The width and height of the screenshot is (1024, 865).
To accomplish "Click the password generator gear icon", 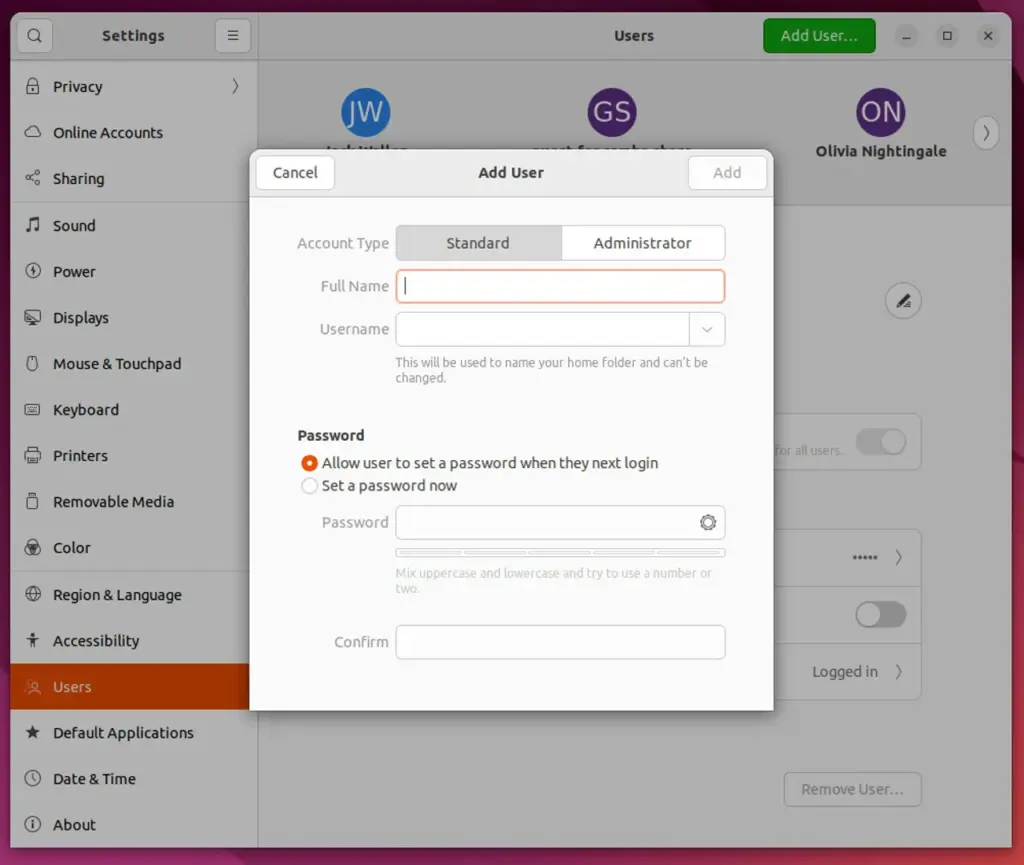I will click(x=708, y=522).
